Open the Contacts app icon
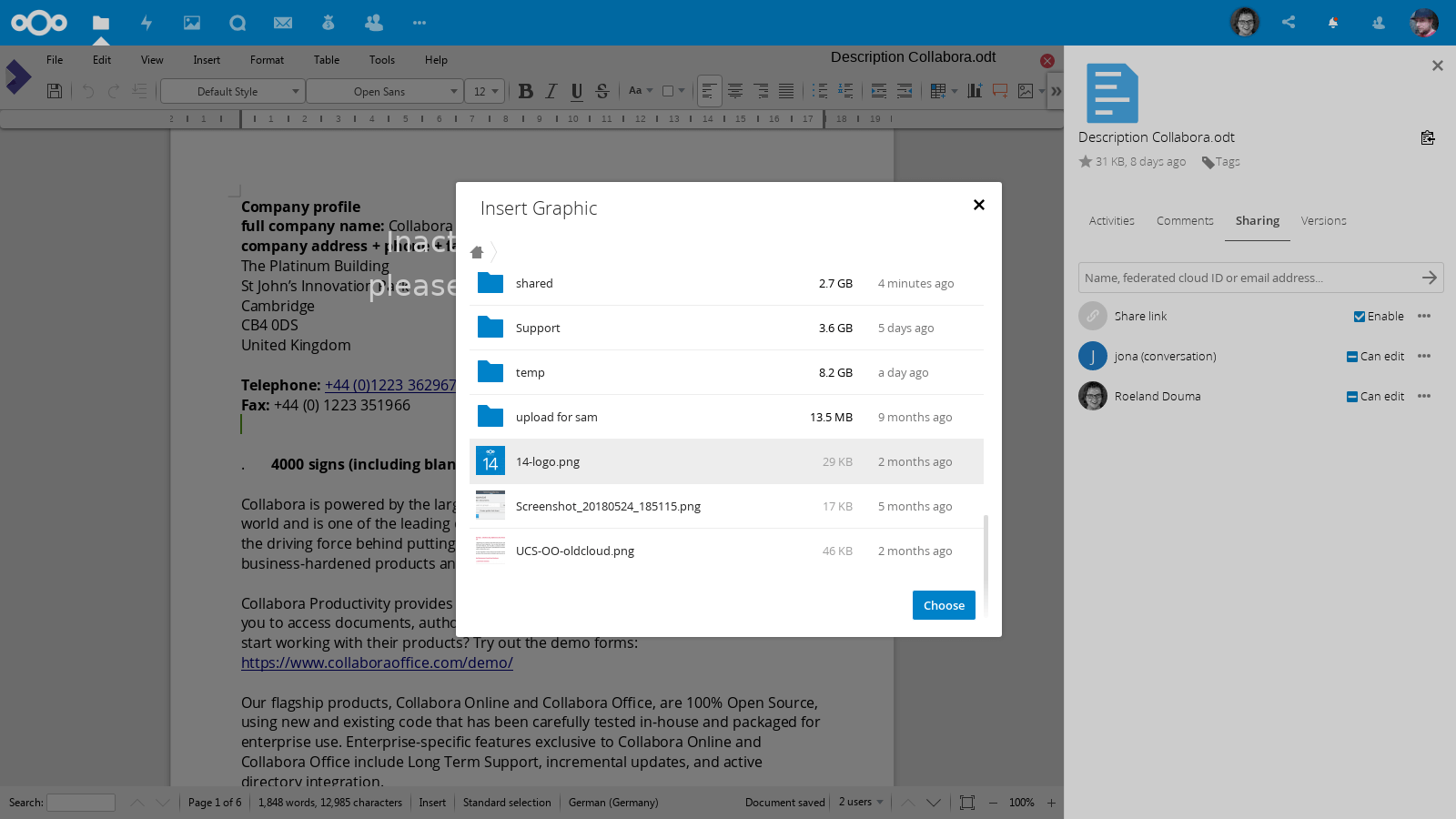The width and height of the screenshot is (1456, 819). 373,23
